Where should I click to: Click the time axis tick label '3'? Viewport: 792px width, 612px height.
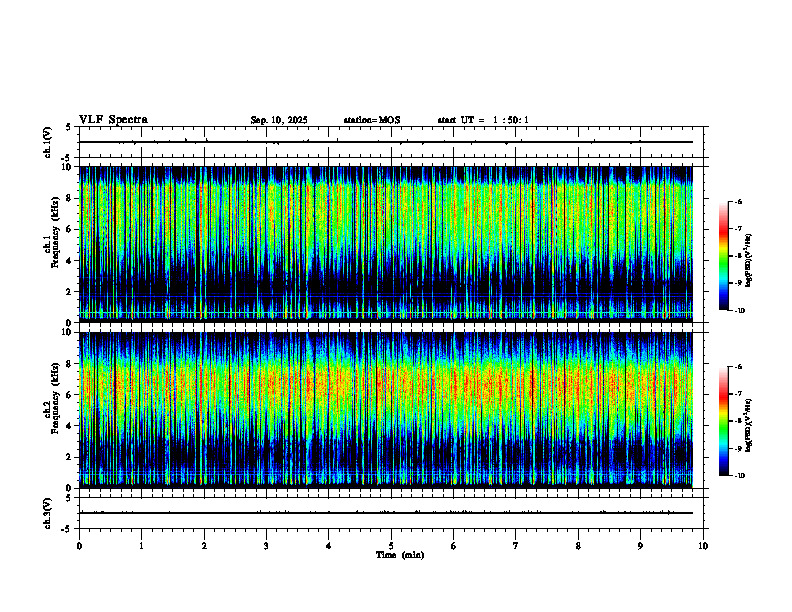[266, 546]
